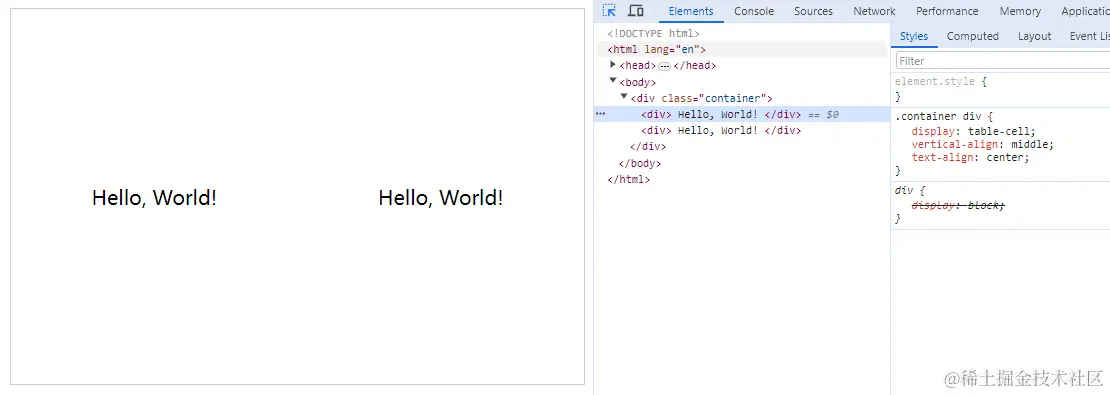The height and width of the screenshot is (395, 1110).
Task: Click the ellipsis badge inside head tag
Action: coord(664,66)
